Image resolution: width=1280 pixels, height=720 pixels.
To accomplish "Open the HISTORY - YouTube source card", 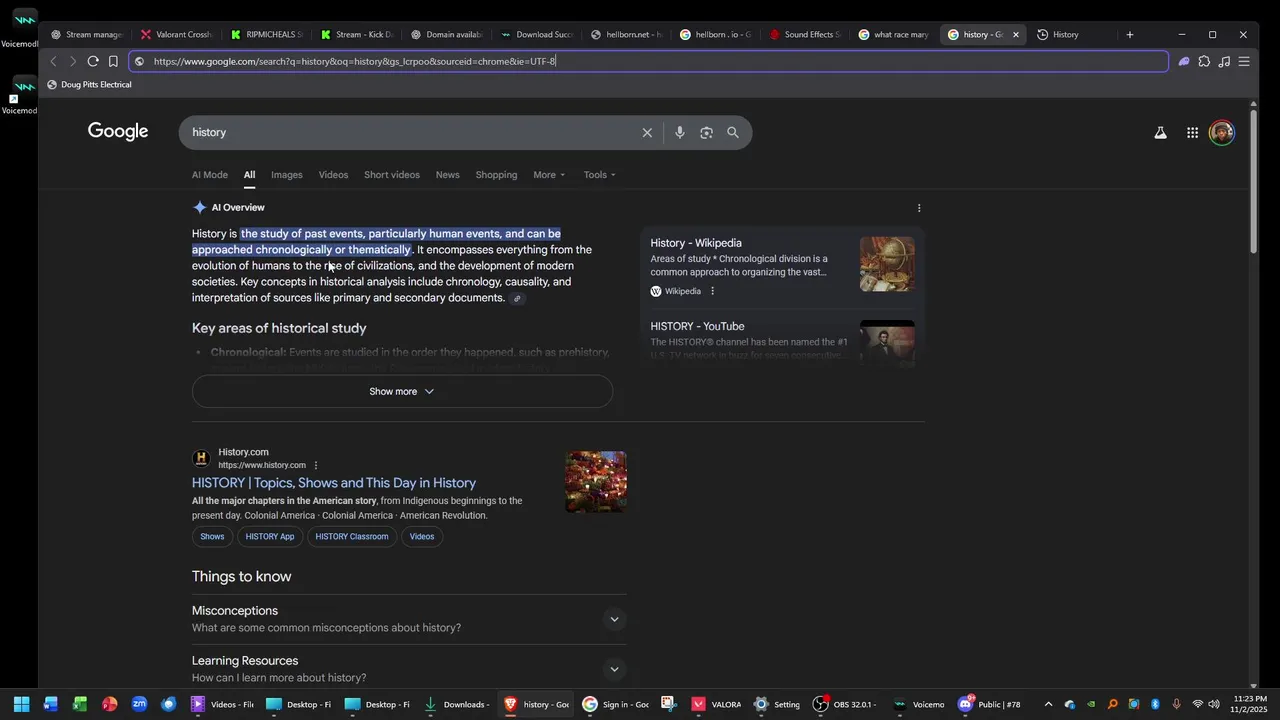I will 782,341.
